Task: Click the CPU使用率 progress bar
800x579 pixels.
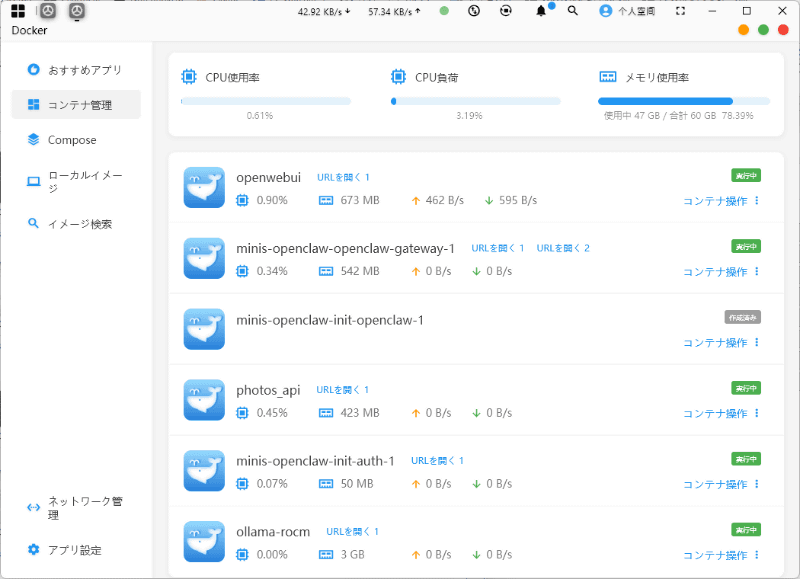Action: [x=266, y=101]
